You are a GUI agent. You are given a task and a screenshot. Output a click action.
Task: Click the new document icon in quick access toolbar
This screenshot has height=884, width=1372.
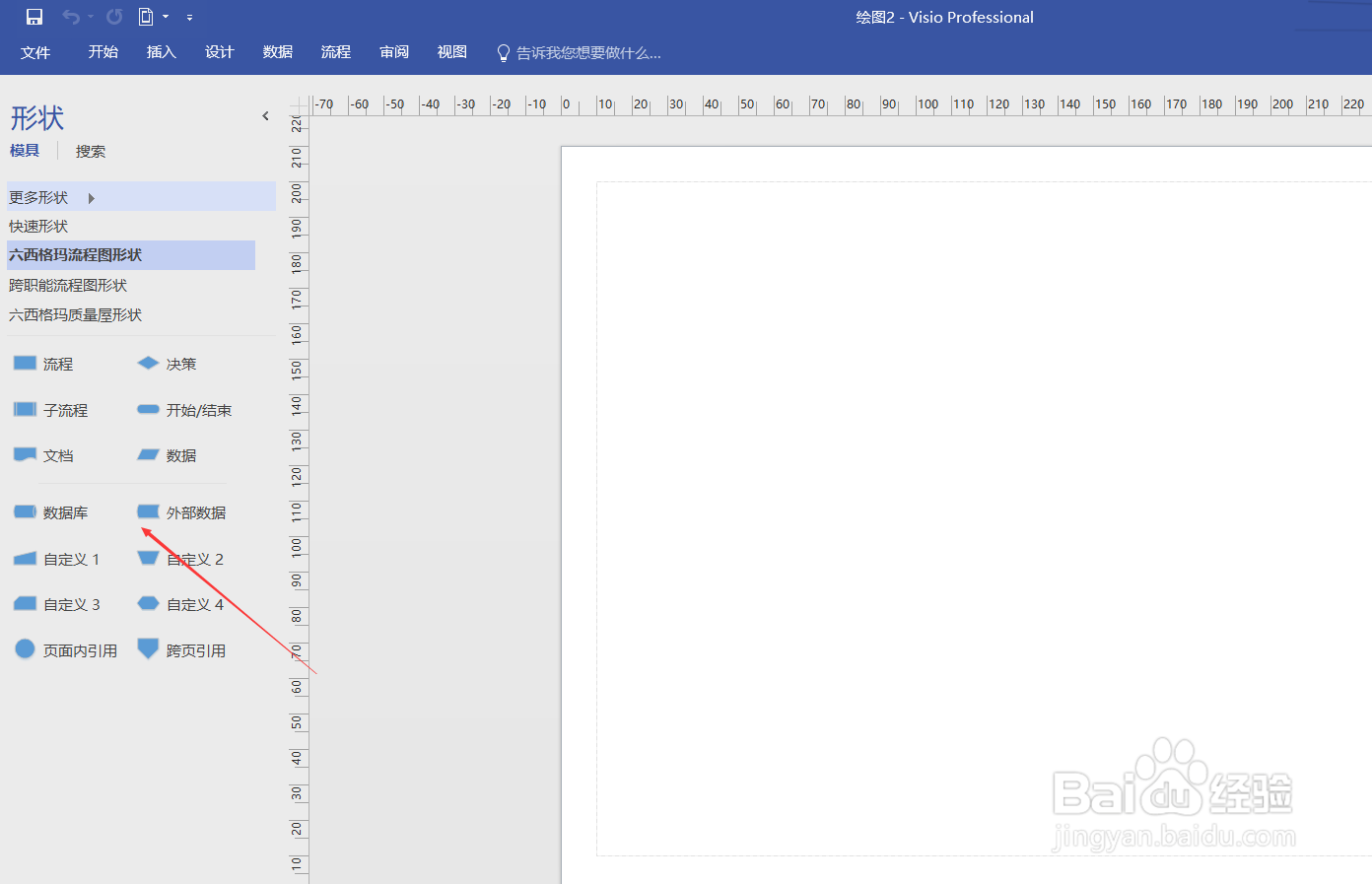tap(146, 17)
